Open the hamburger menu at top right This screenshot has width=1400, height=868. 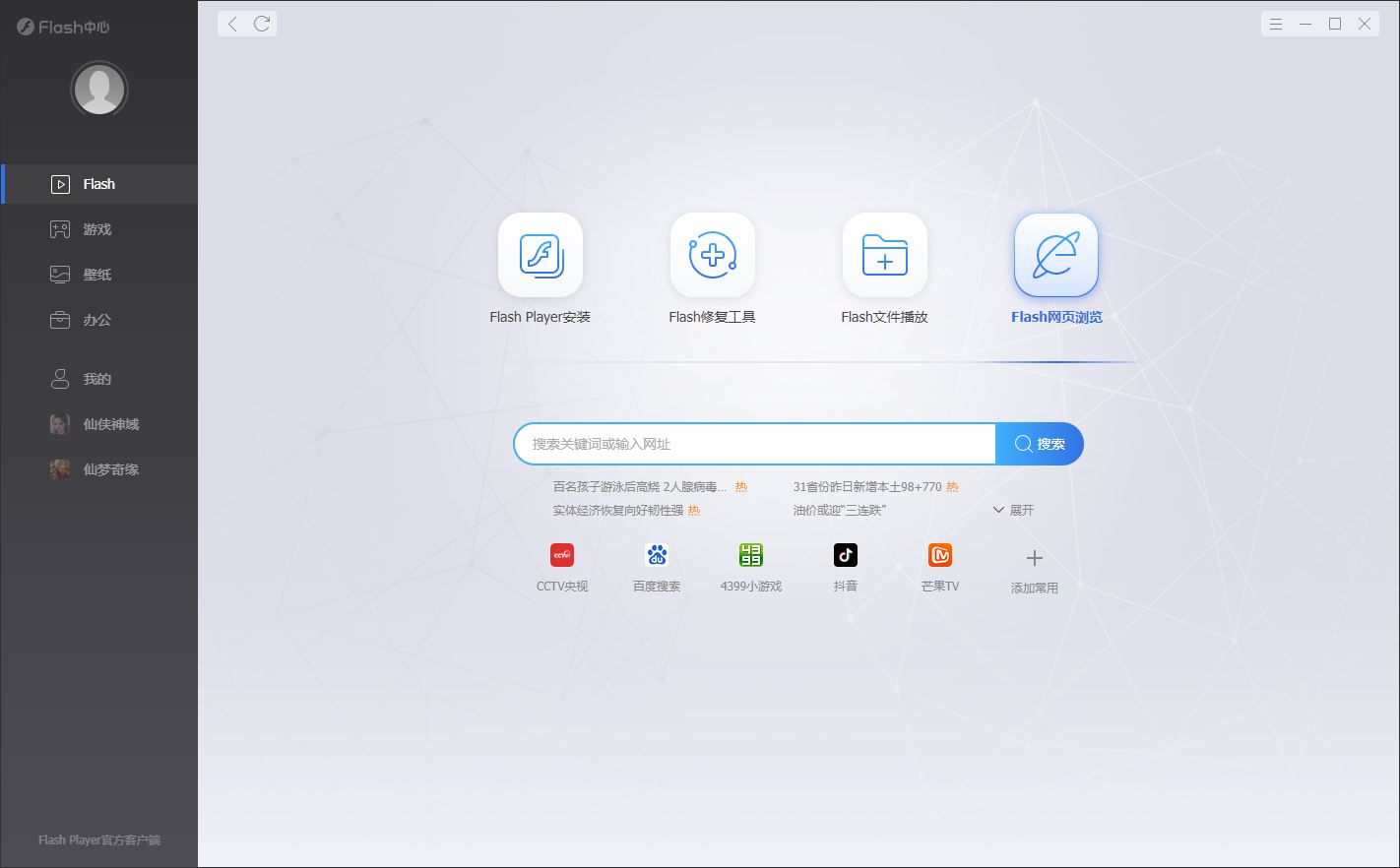(x=1275, y=23)
